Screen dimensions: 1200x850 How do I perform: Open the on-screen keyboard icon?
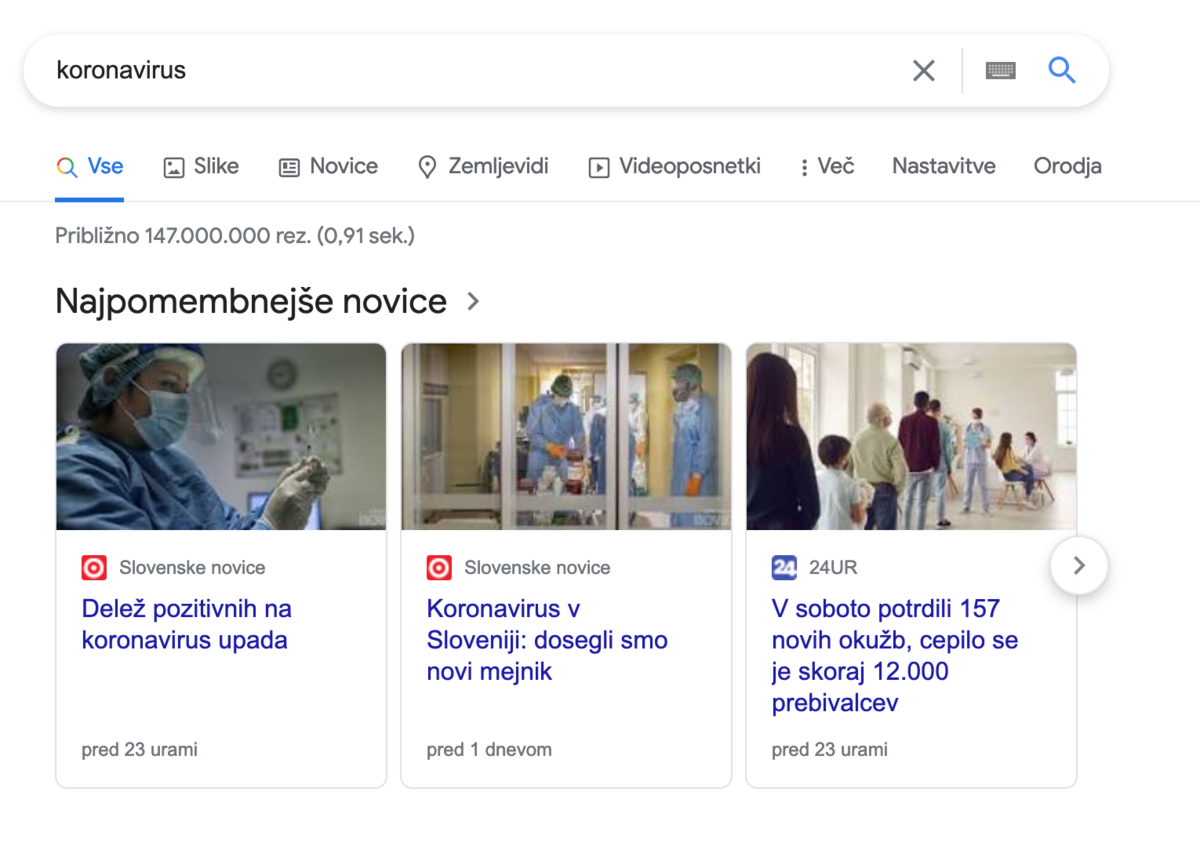1000,71
